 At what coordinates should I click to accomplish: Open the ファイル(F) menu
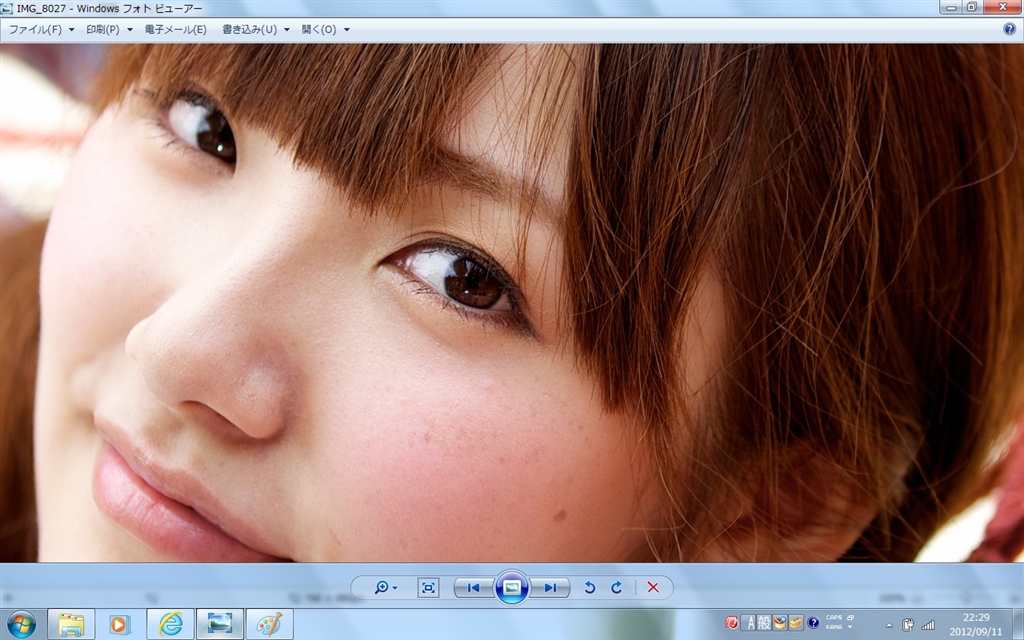41,29
